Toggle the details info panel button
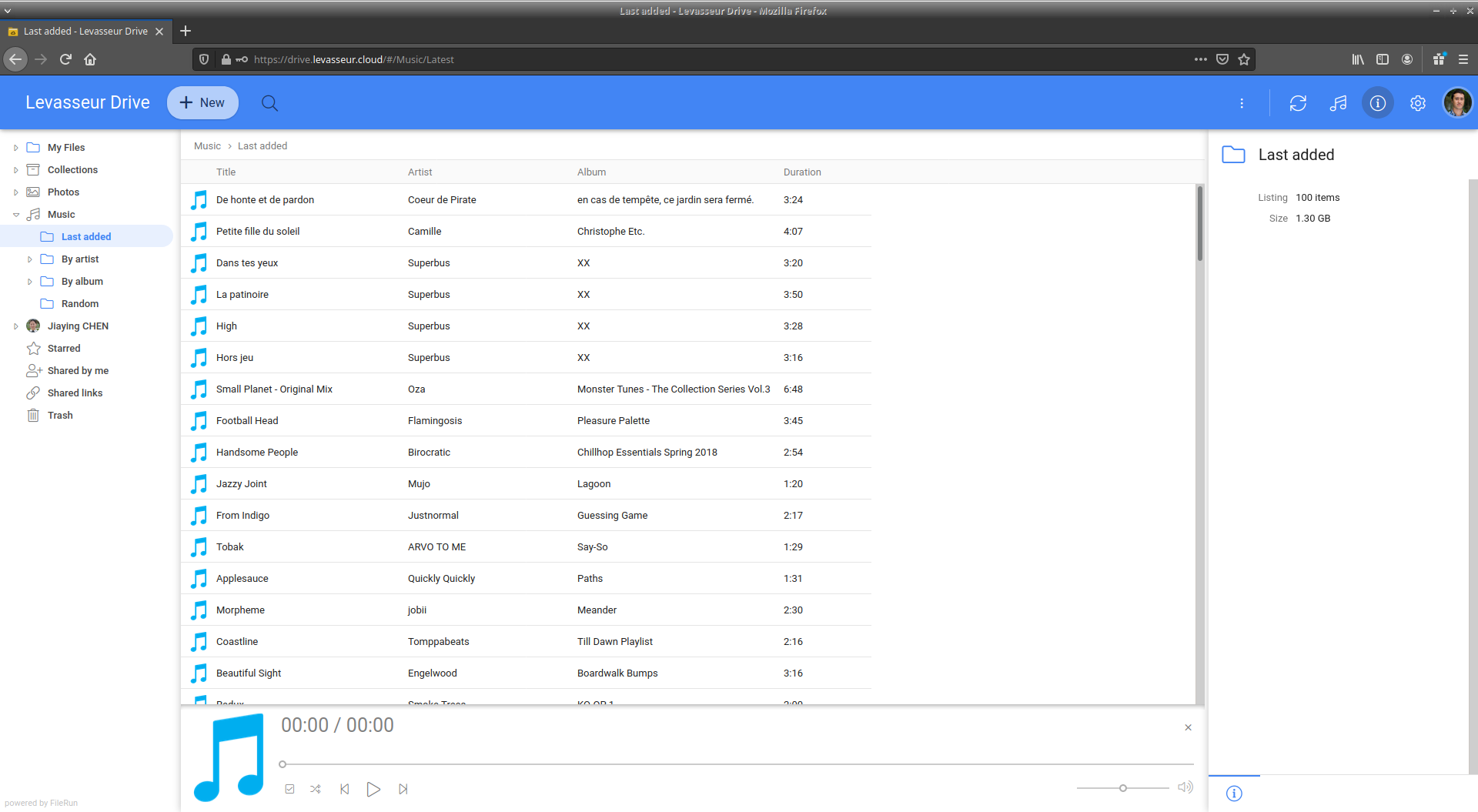This screenshot has height=812, width=1478. 1377,103
